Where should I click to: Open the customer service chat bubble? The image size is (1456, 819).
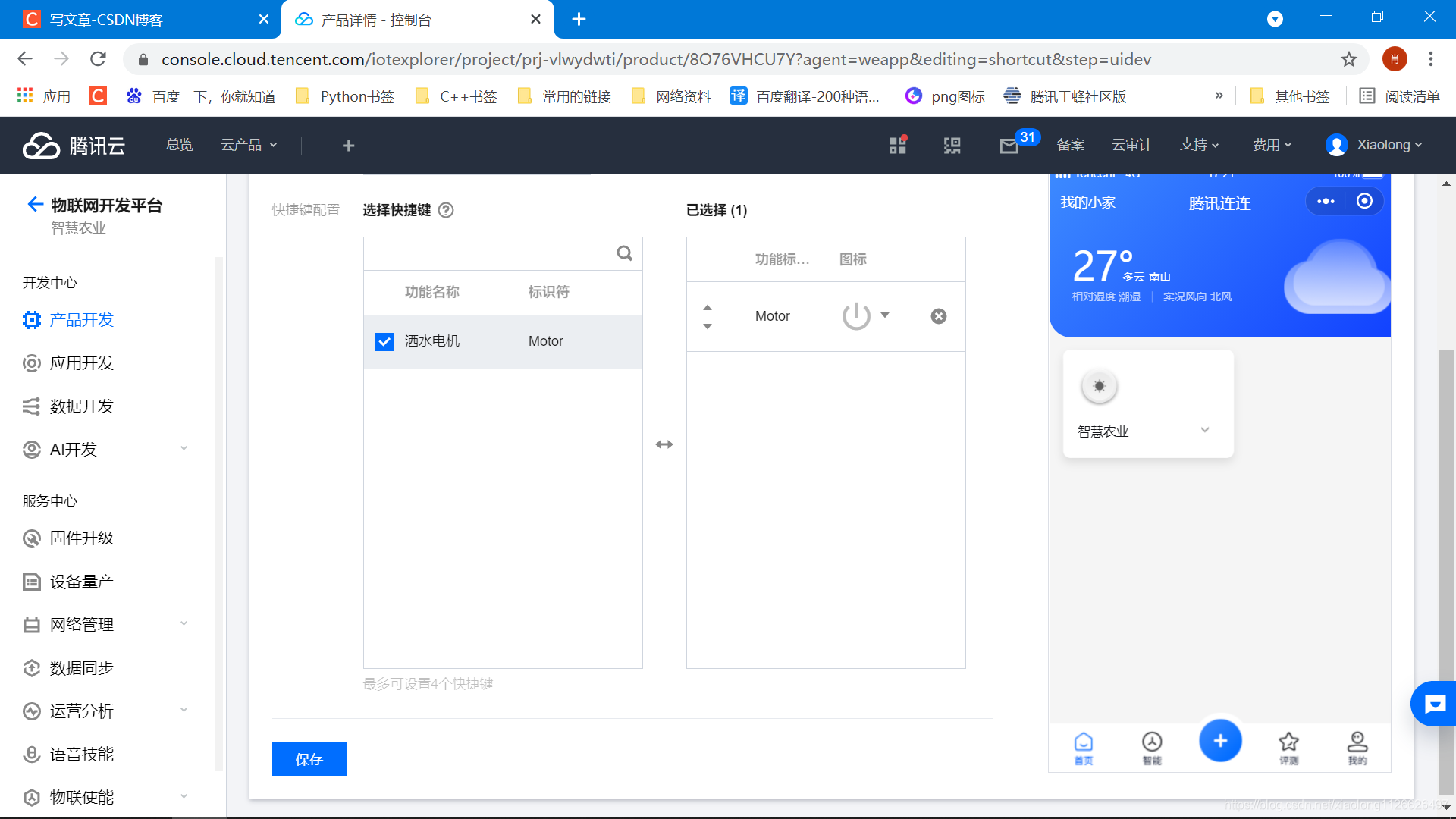pos(1434,704)
